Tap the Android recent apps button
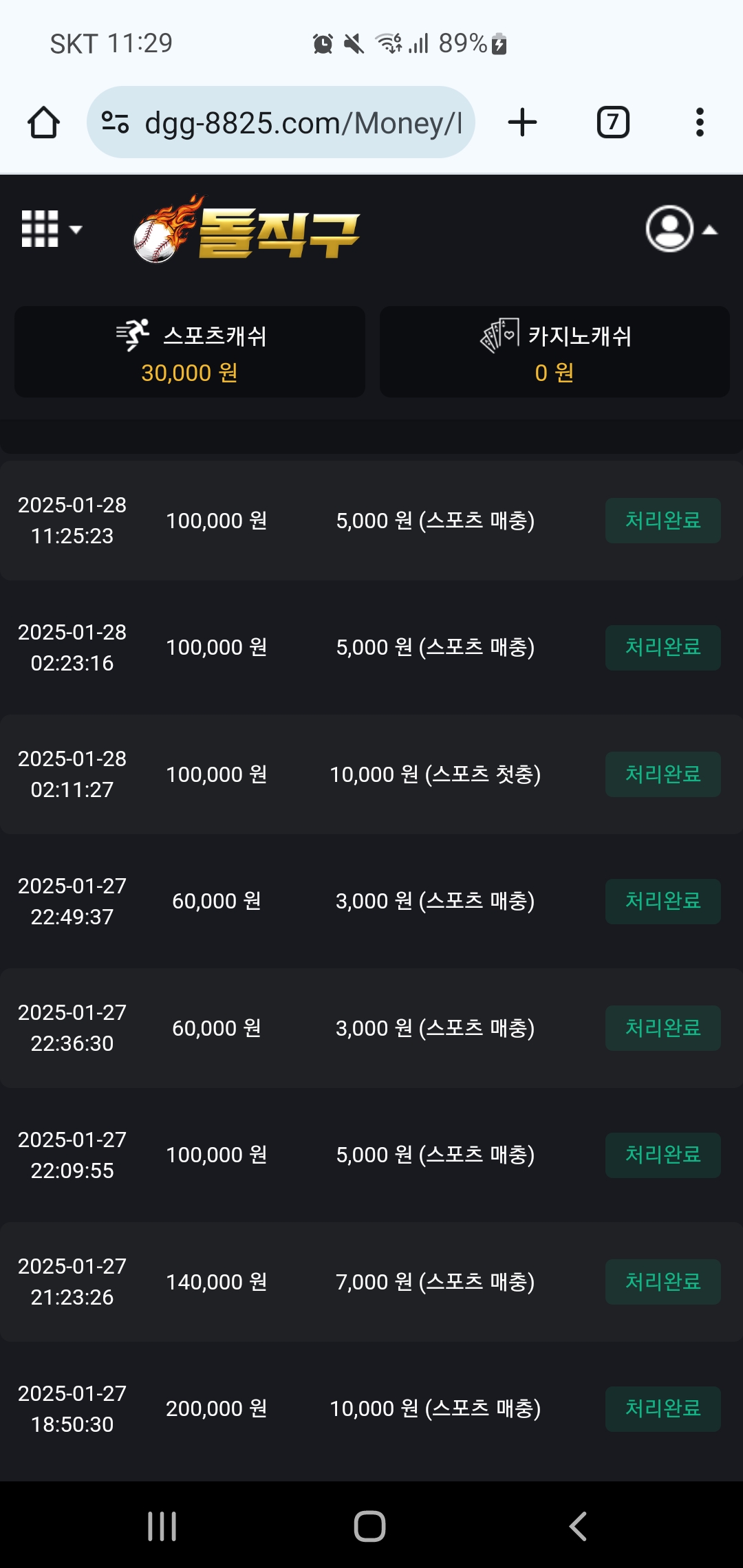This screenshot has width=743, height=1568. 162,1526
